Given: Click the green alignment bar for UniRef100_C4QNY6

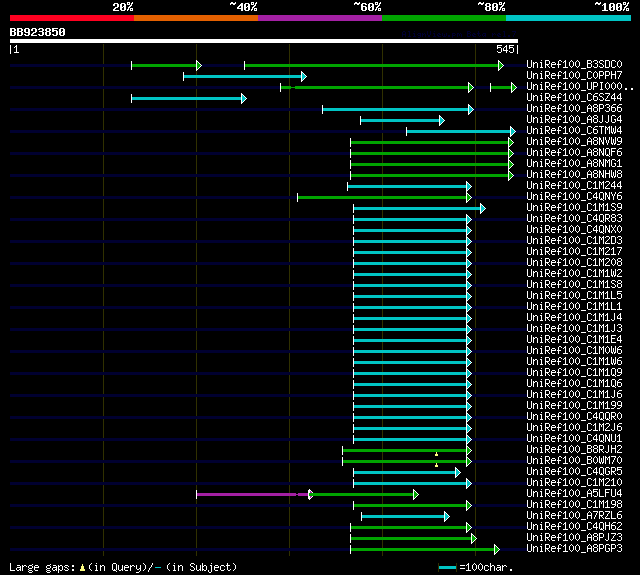Looking at the screenshot, I should pos(382,198).
